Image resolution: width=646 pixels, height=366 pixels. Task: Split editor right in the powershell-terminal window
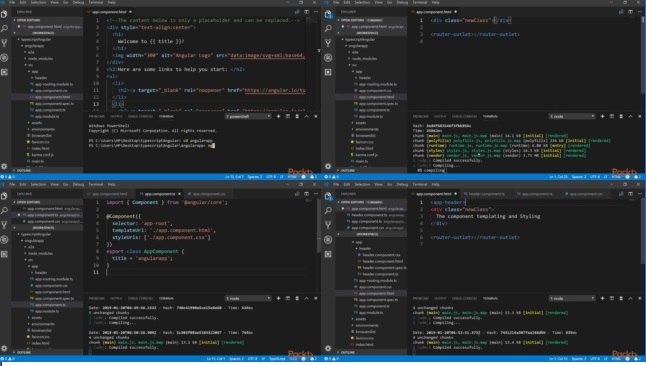pyautogui.click(x=307, y=12)
